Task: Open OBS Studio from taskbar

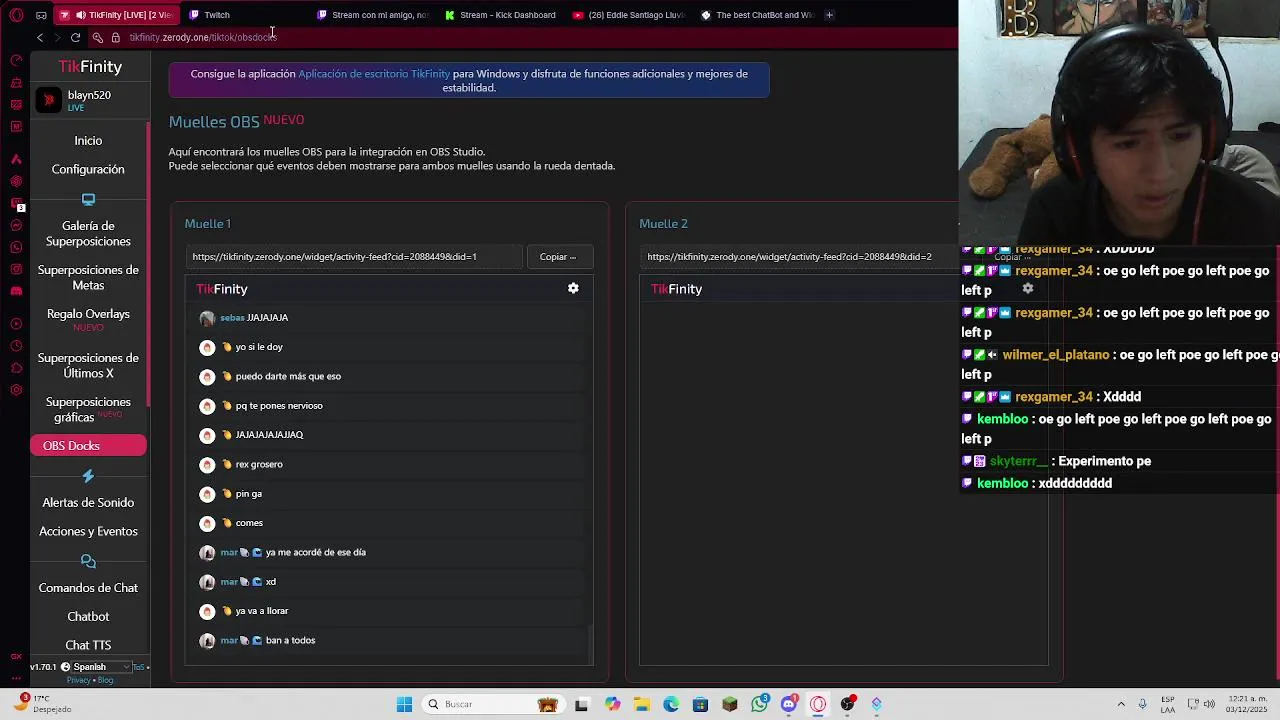Action: 848,704
